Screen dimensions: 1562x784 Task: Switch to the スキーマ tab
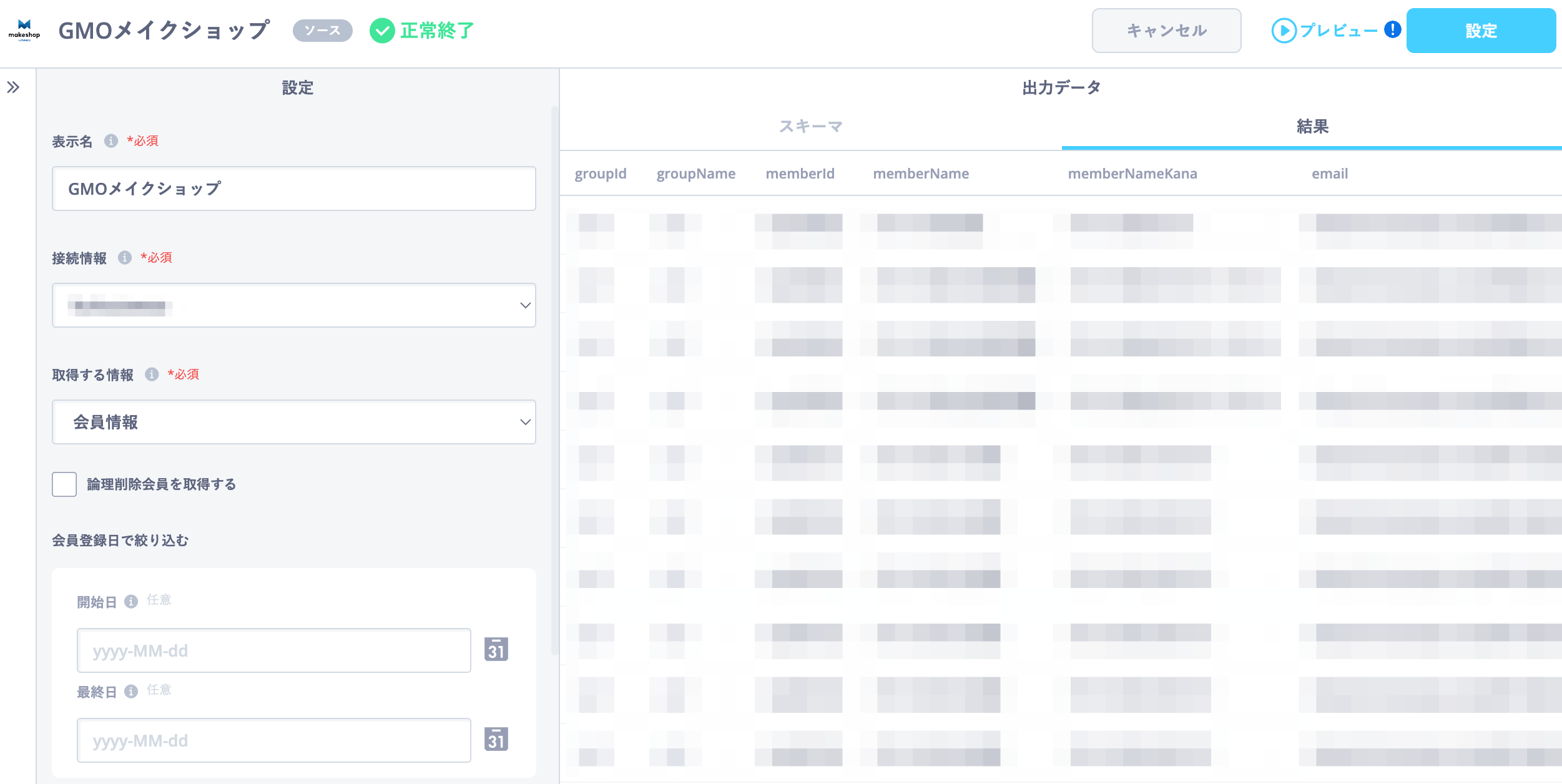click(810, 127)
